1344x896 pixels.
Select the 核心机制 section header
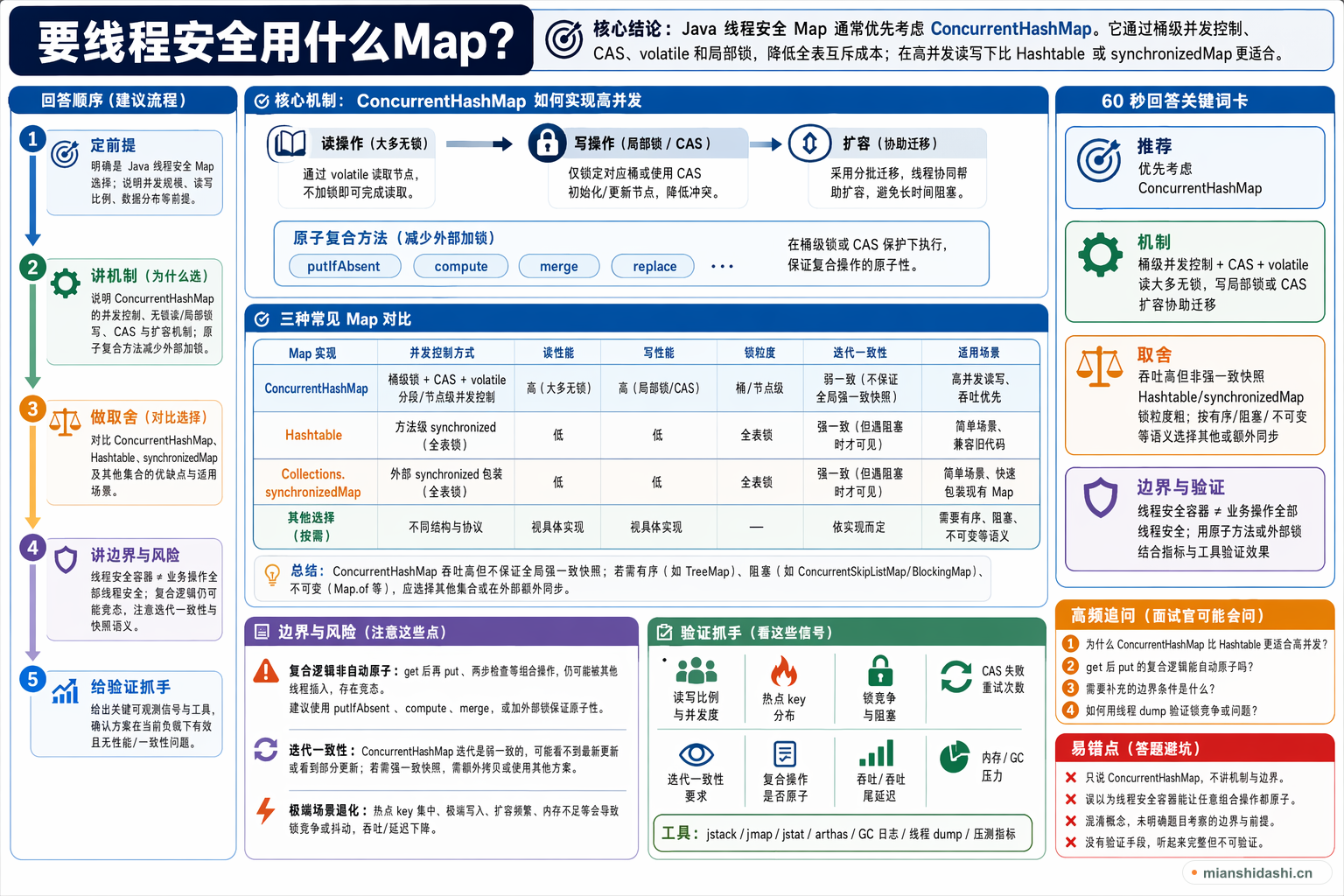coord(646,100)
